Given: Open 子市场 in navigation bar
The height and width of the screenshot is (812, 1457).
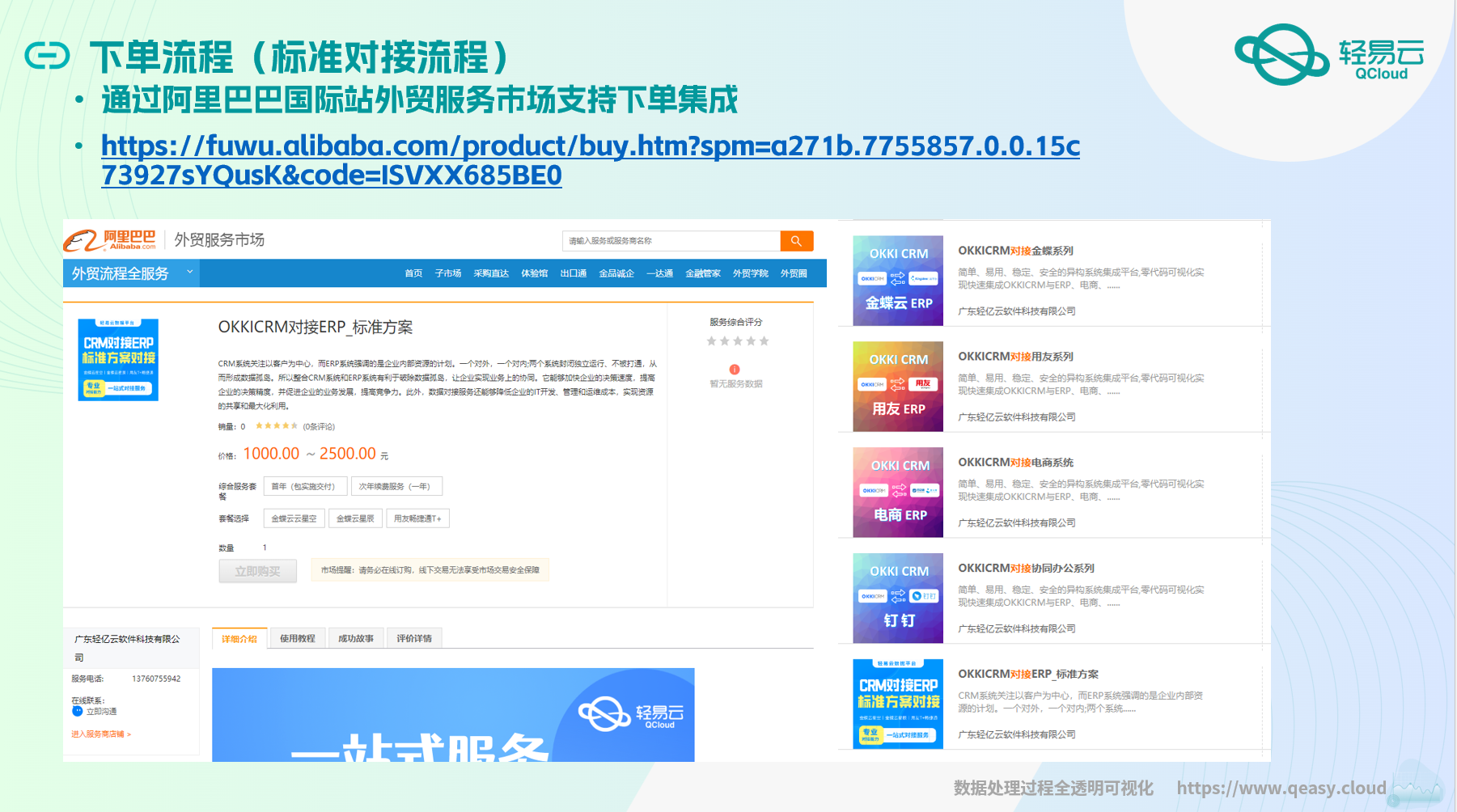Looking at the screenshot, I should [x=448, y=273].
